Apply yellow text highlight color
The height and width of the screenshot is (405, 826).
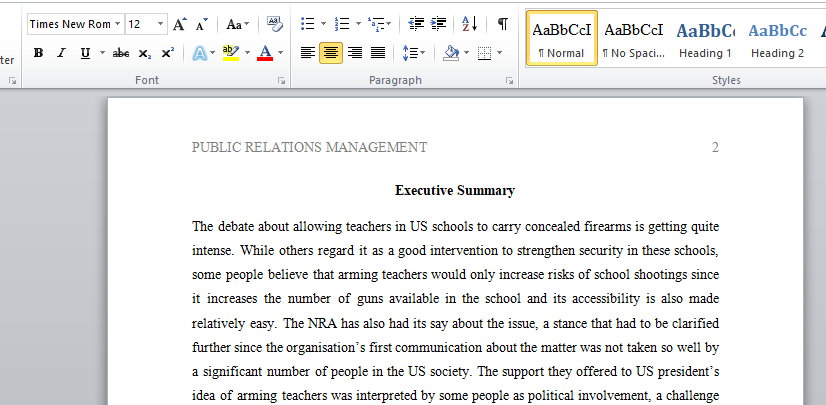(231, 53)
